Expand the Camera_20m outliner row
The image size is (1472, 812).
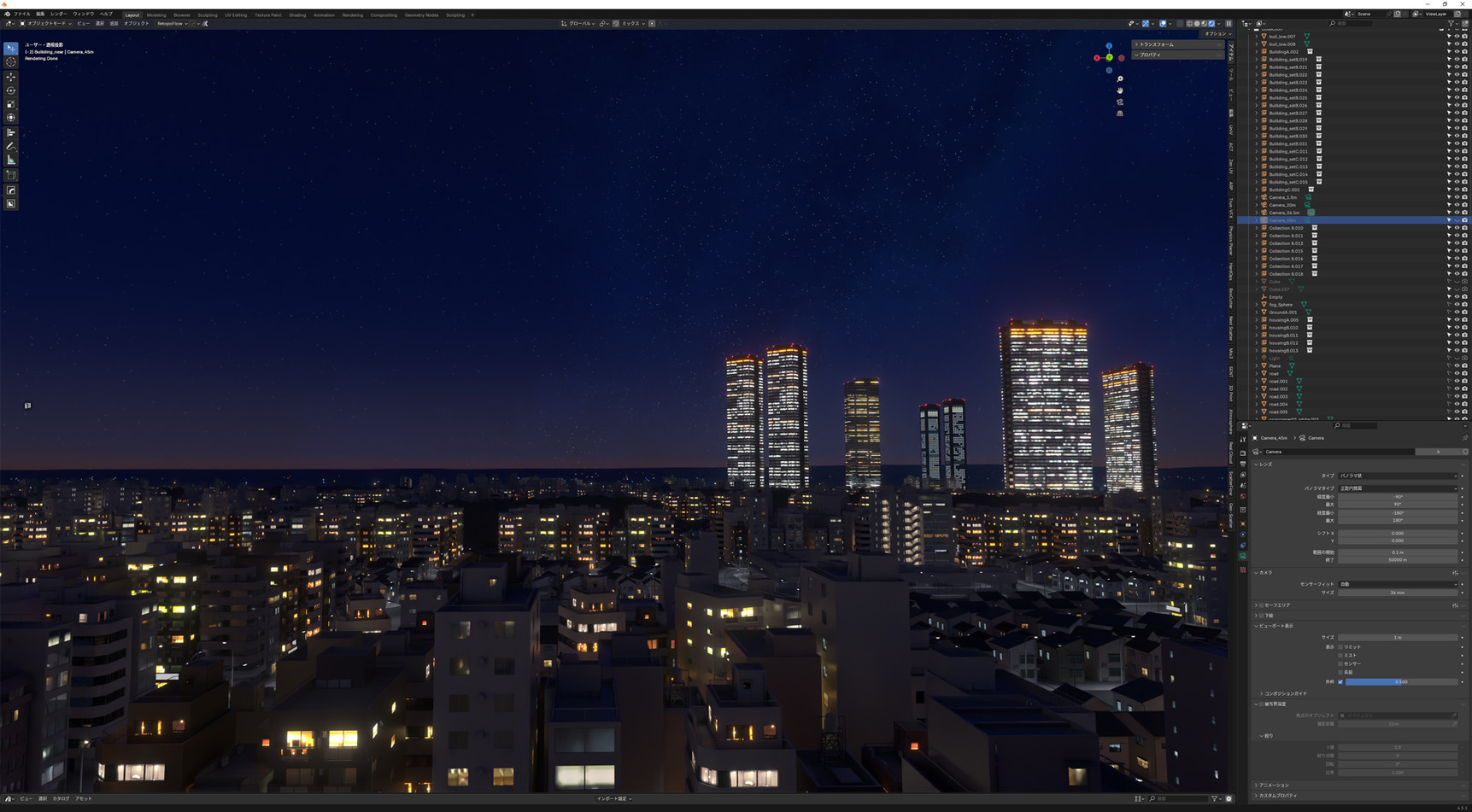coord(1257,205)
